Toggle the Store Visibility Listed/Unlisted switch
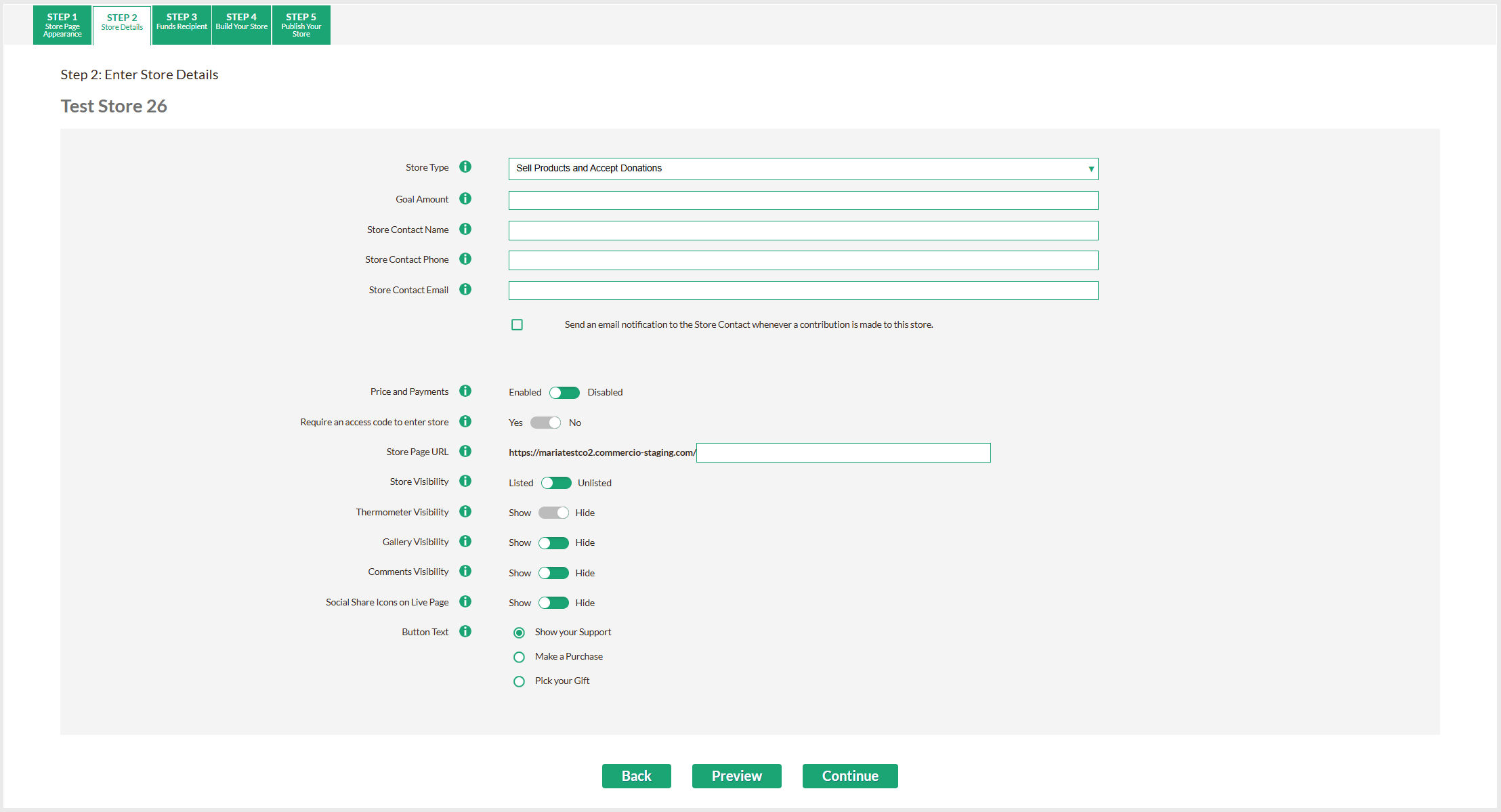The width and height of the screenshot is (1501, 812). click(556, 483)
